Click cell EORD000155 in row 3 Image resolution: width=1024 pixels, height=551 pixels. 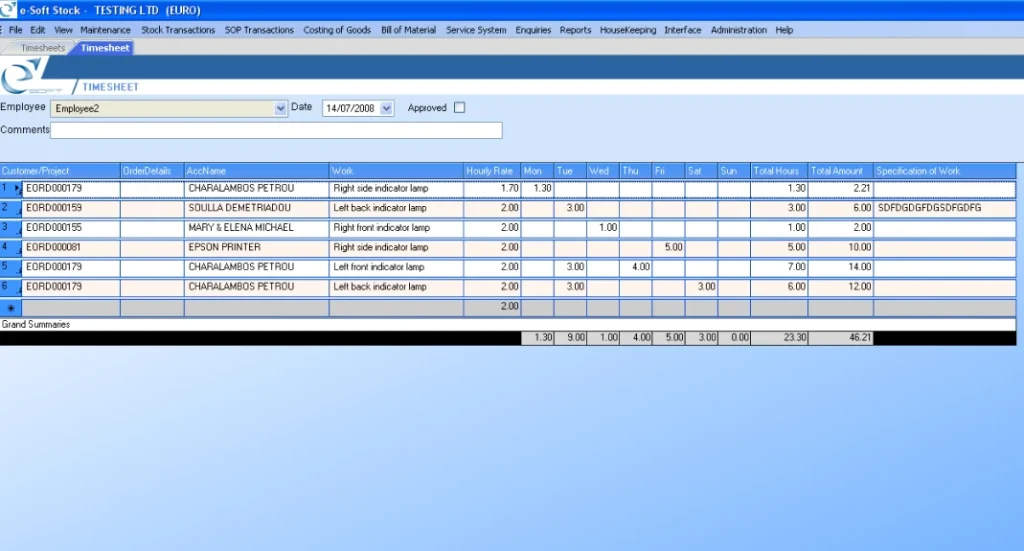71,228
